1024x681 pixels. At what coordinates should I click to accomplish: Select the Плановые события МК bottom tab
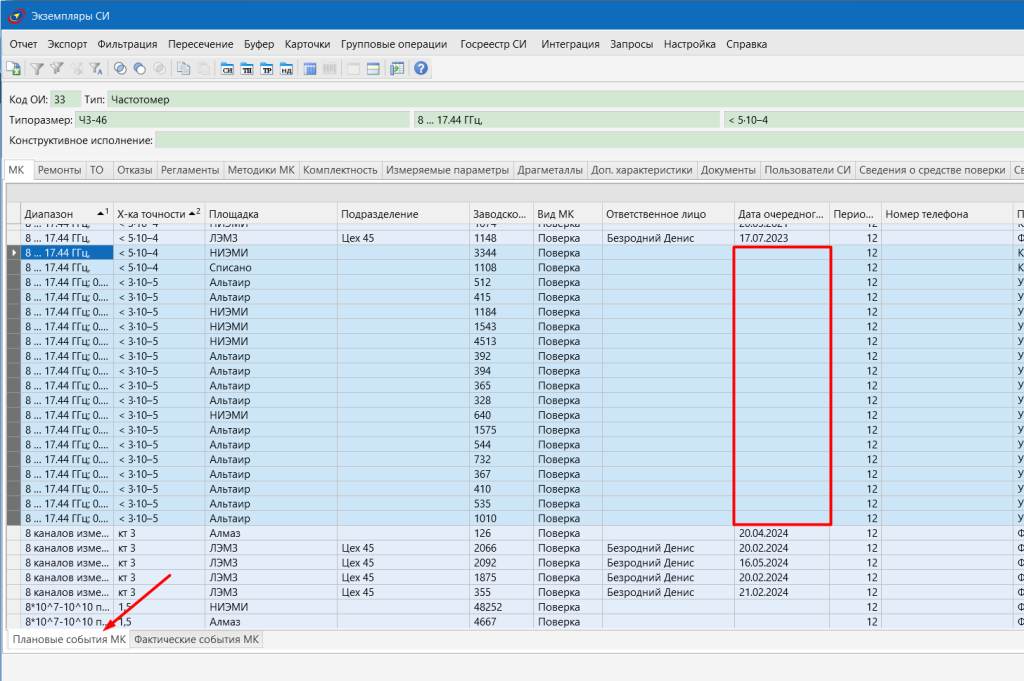pyautogui.click(x=69, y=639)
